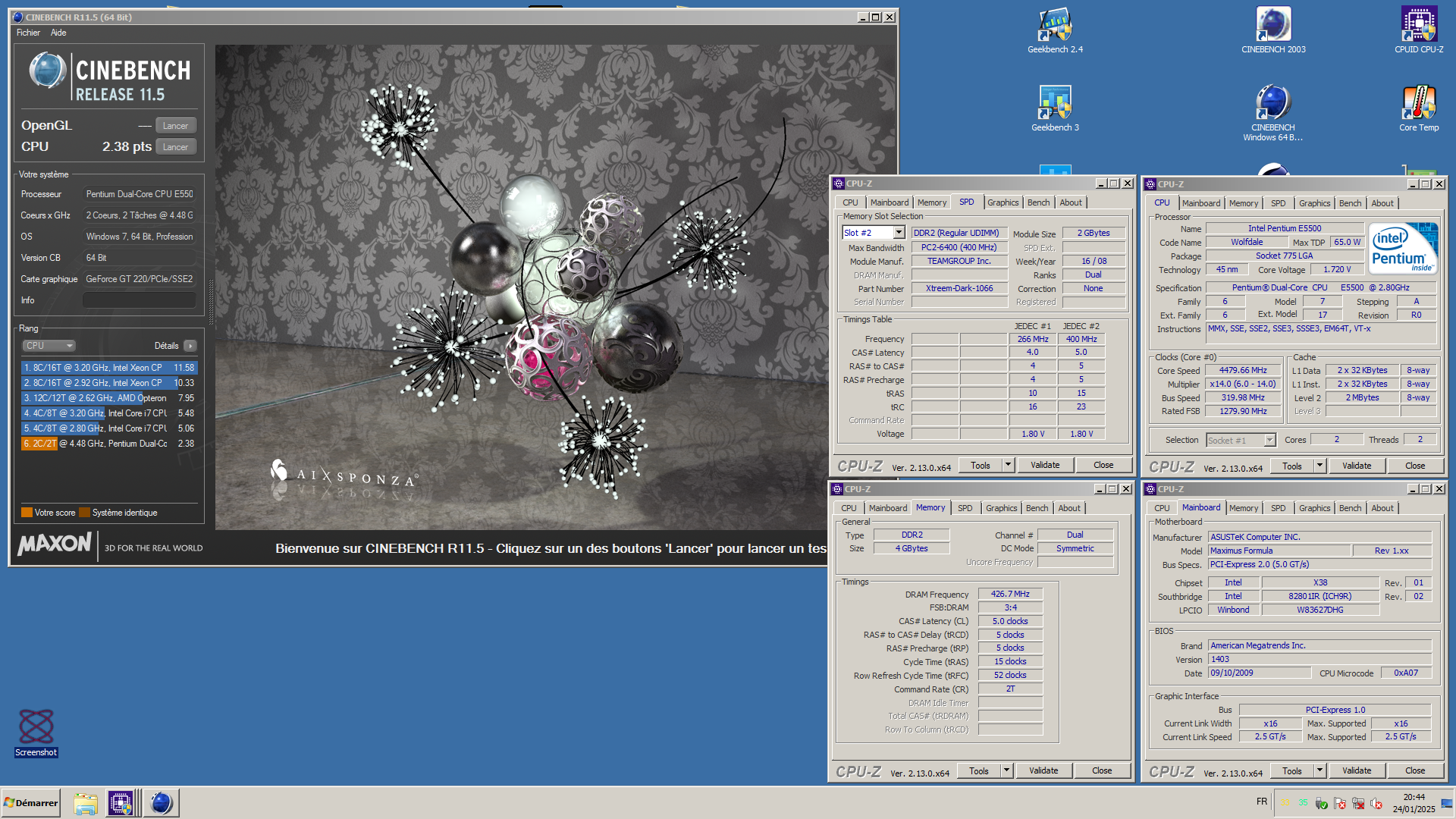Screen dimensions: 1456x819
Task: Switch to Mainboard tab in SPD window
Action: pos(889,202)
